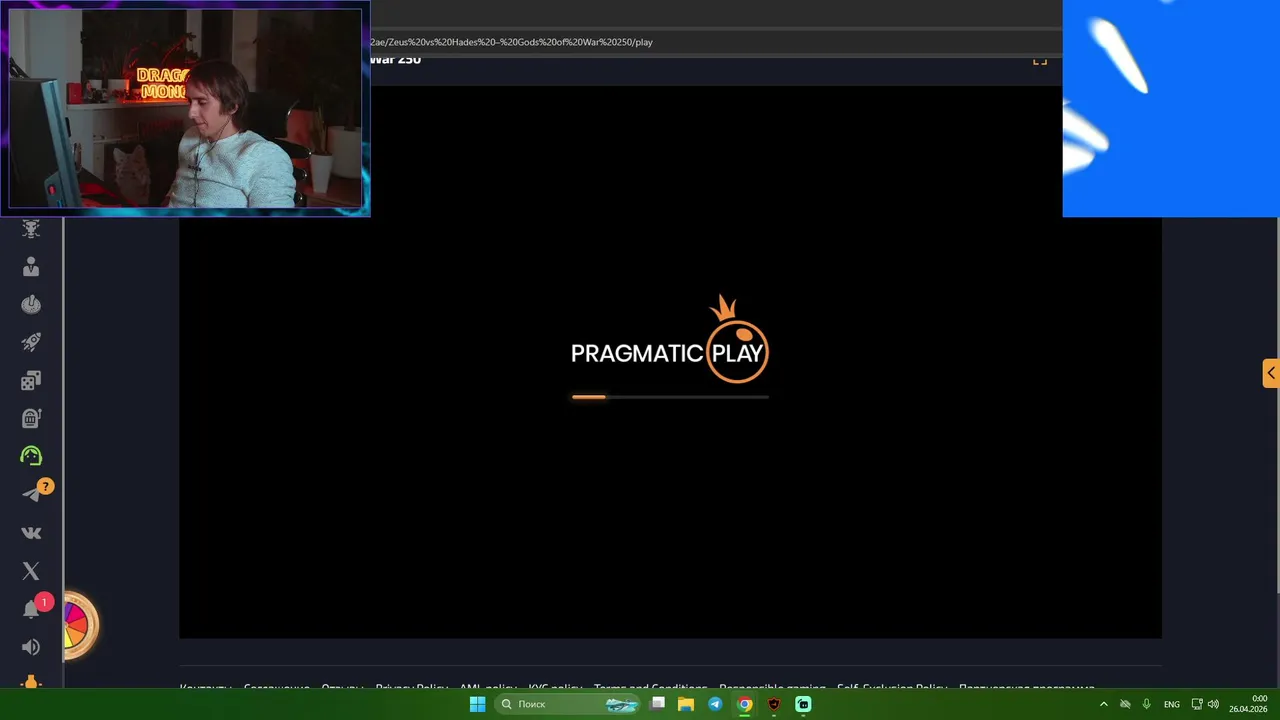Click the Pragmatic Play loading progress bar
Viewport: 1280px width, 720px height.
point(670,397)
